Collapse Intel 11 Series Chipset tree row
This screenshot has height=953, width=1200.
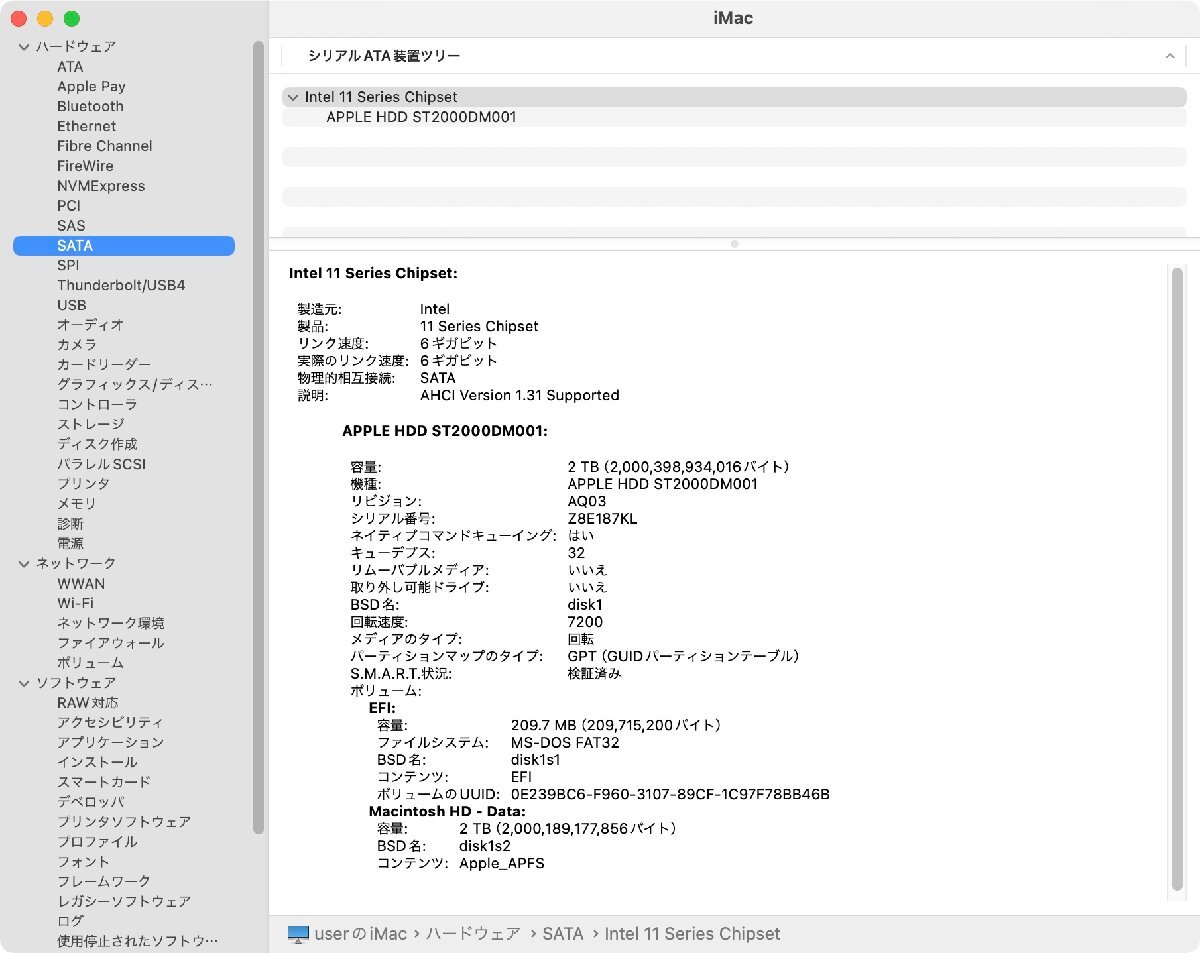pos(292,97)
